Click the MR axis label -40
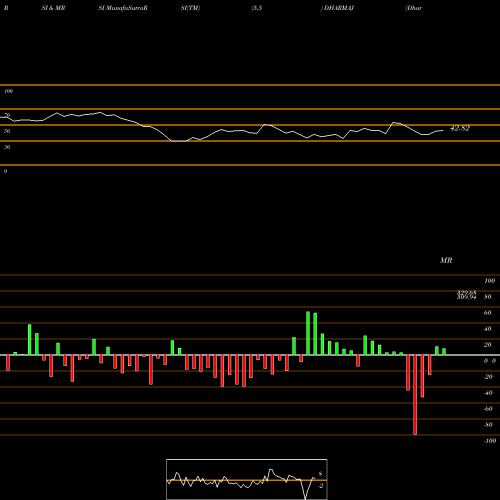 tap(488, 392)
